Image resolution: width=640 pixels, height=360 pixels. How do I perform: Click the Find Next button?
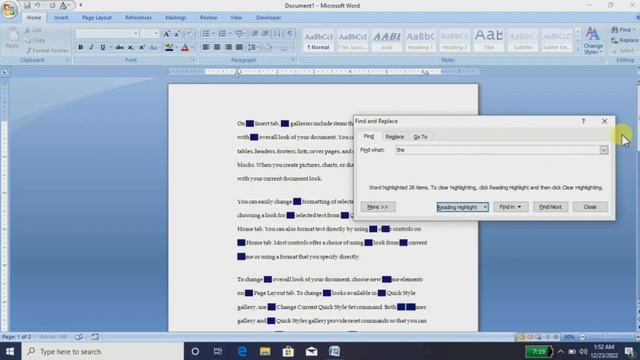550,207
